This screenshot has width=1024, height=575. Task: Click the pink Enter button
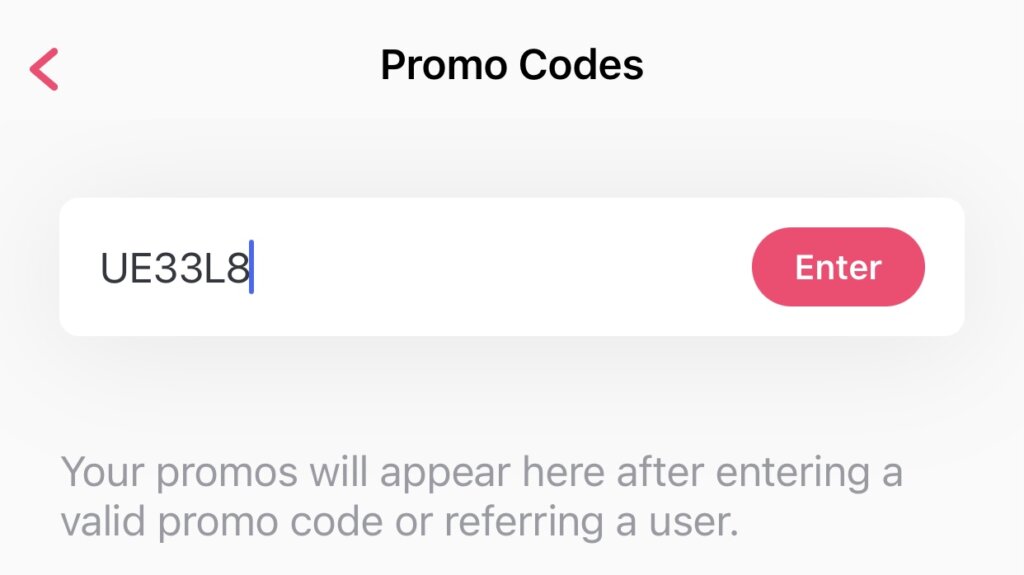click(x=838, y=267)
